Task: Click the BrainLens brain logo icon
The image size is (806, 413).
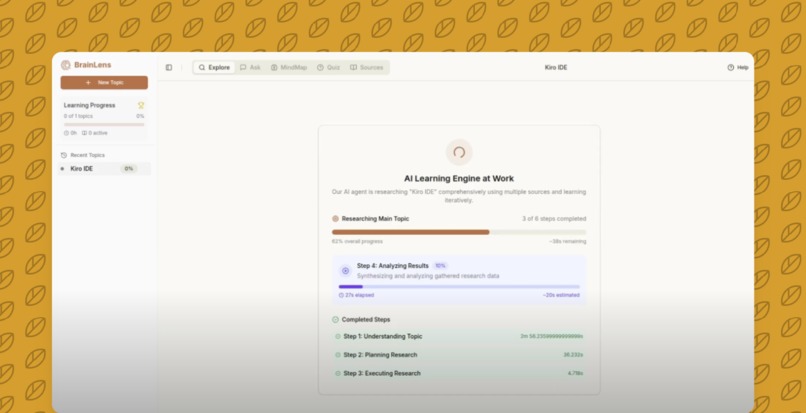Action: tap(65, 65)
